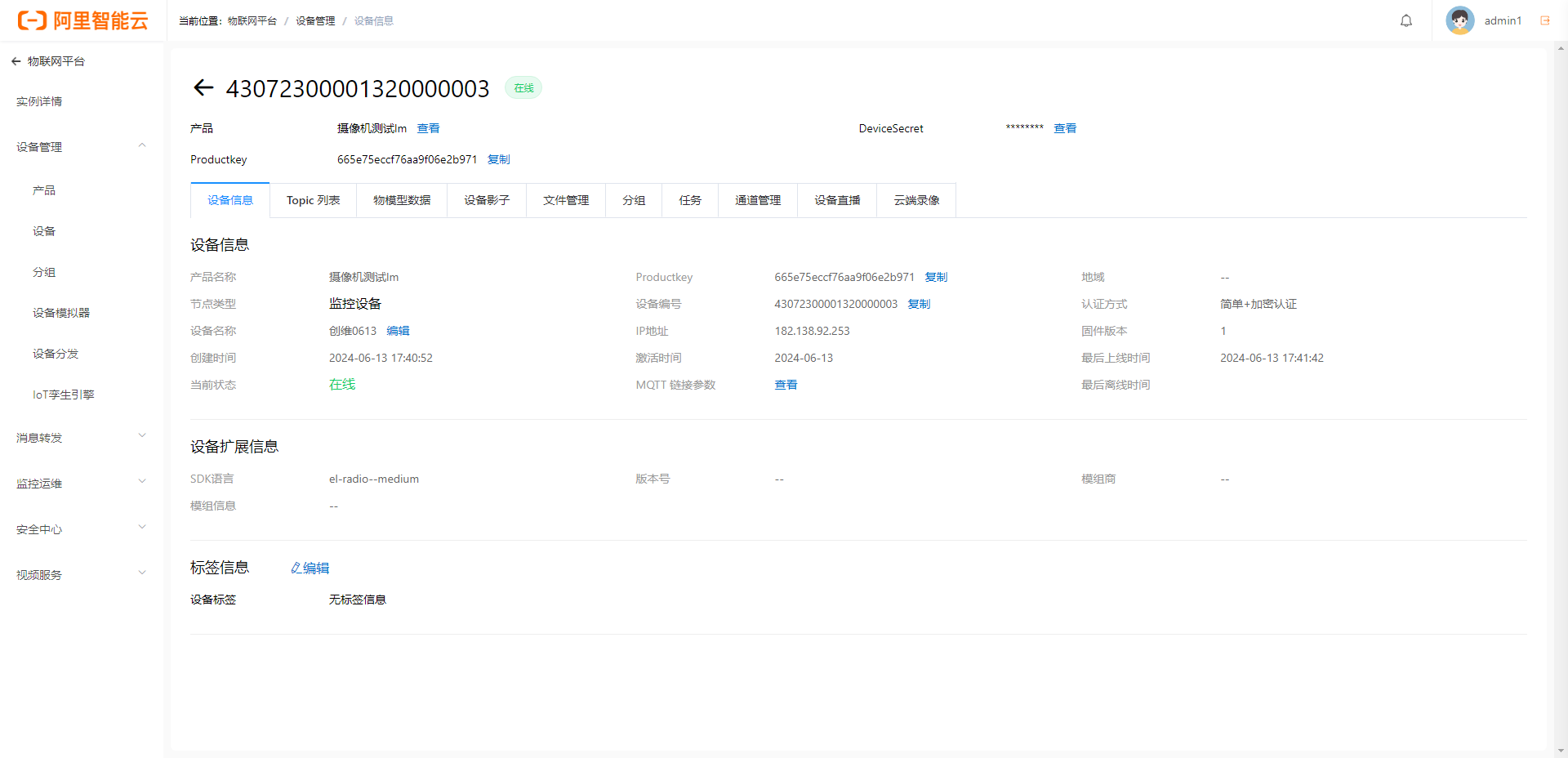
Task: Open 设备模拟器 in the sidebar
Action: click(61, 313)
